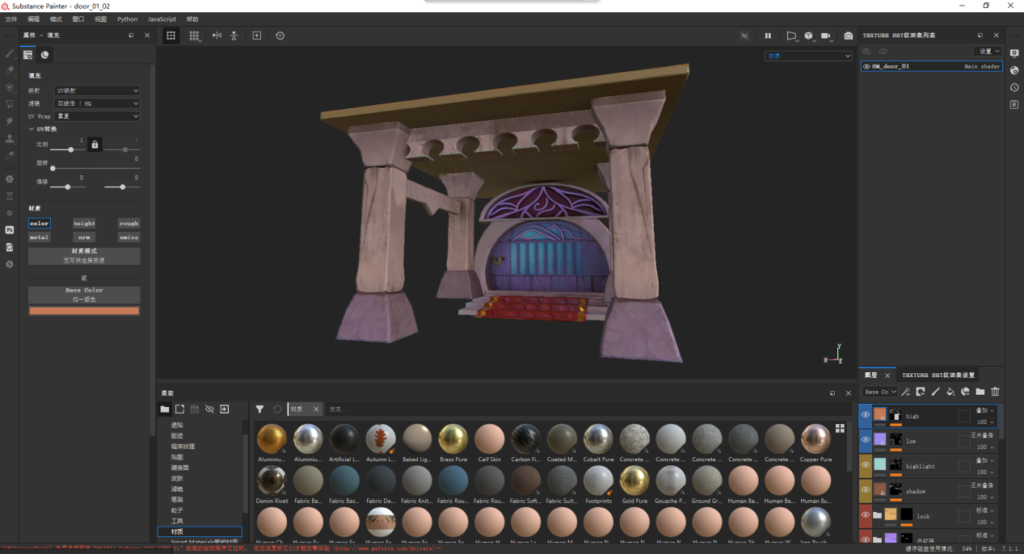Image resolution: width=1024 pixels, height=554 pixels.
Task: Add a new folder in layer stack
Action: tap(980, 392)
